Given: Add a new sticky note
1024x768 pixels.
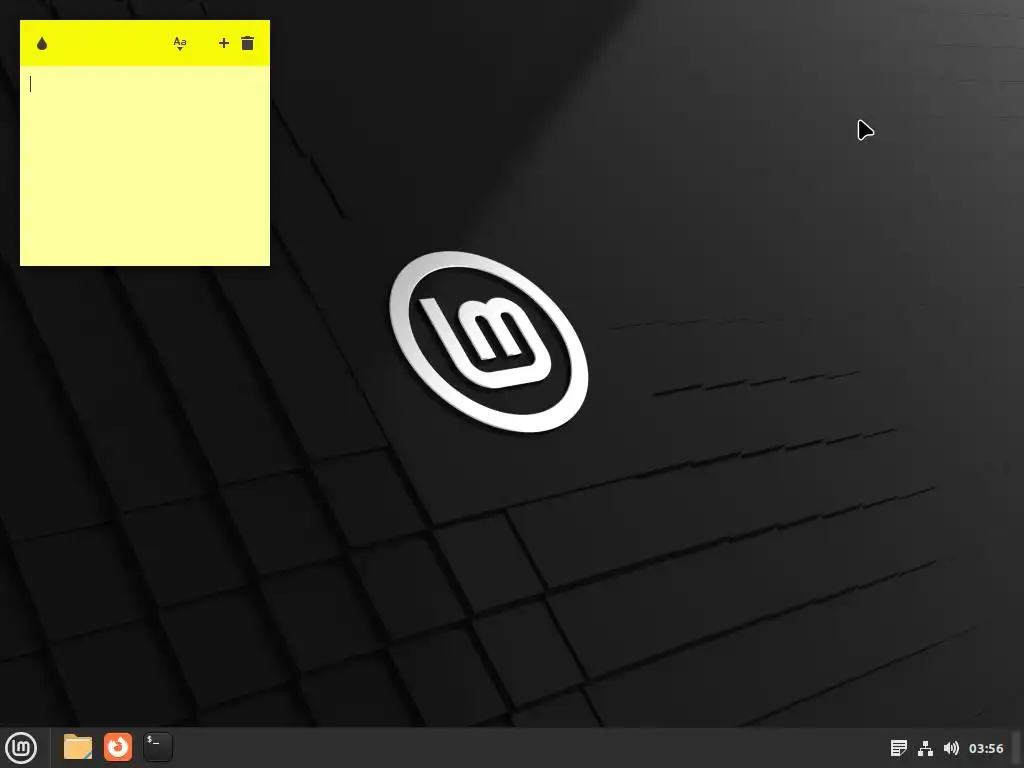Looking at the screenshot, I should tap(223, 43).
